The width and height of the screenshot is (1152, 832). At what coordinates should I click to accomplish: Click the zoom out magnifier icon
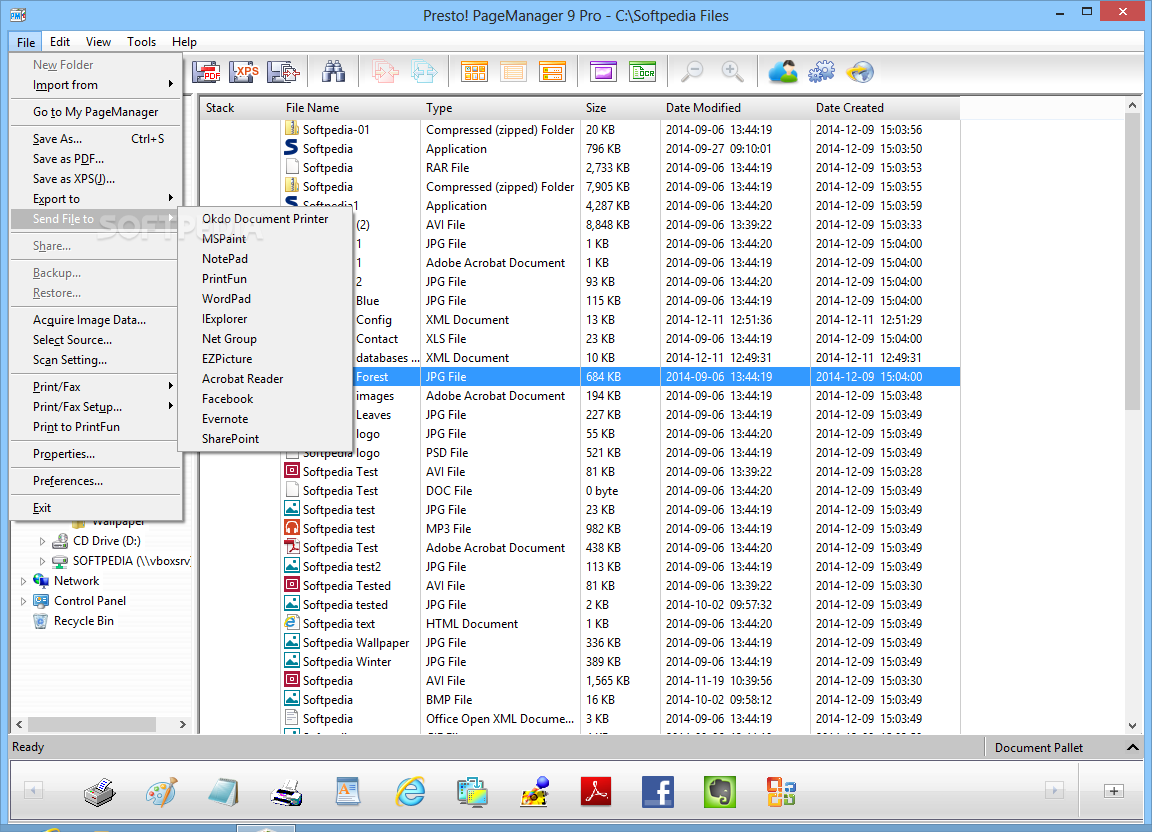click(692, 71)
